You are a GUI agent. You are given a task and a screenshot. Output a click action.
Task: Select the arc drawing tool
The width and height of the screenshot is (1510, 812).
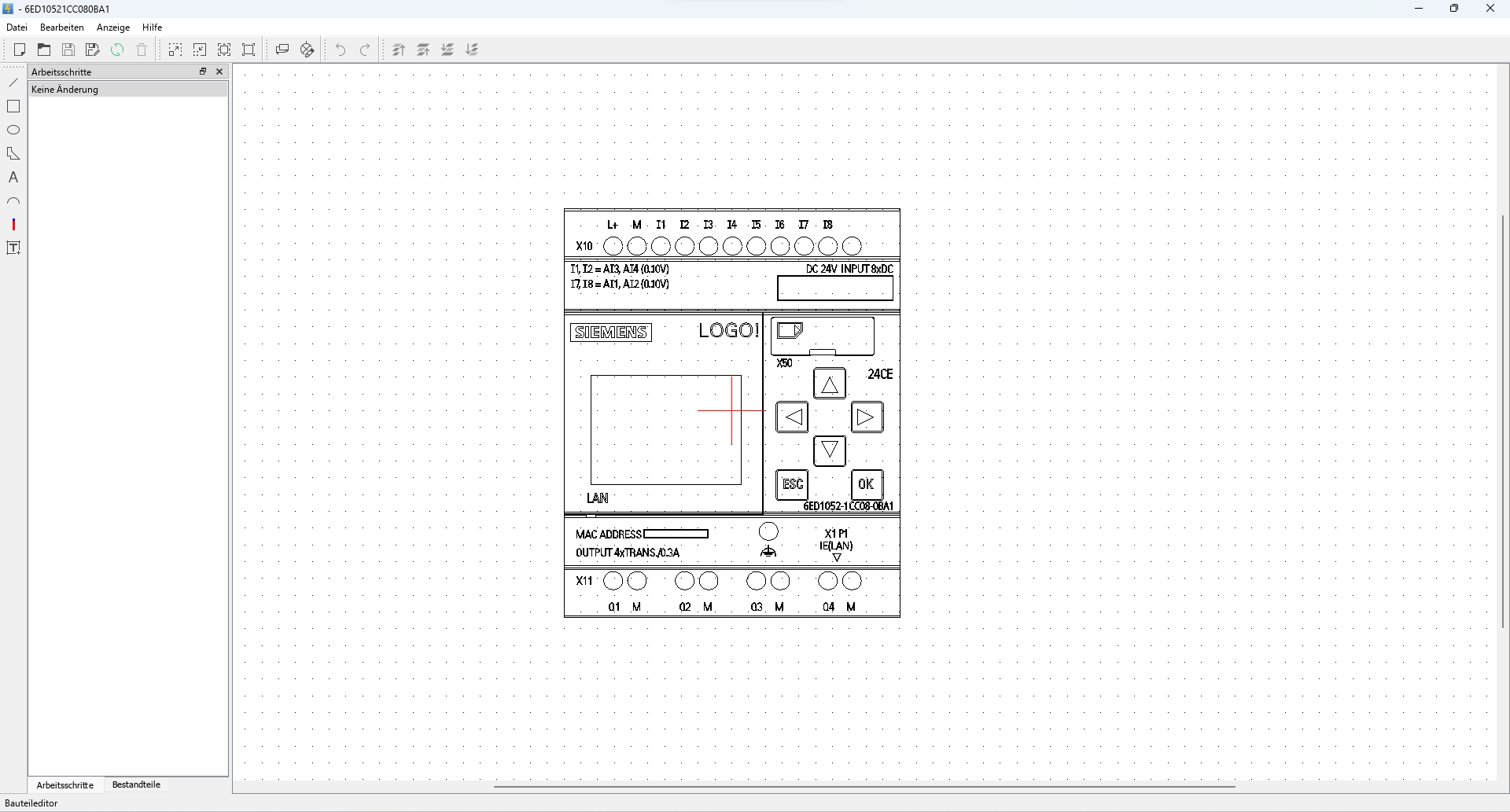(x=13, y=201)
